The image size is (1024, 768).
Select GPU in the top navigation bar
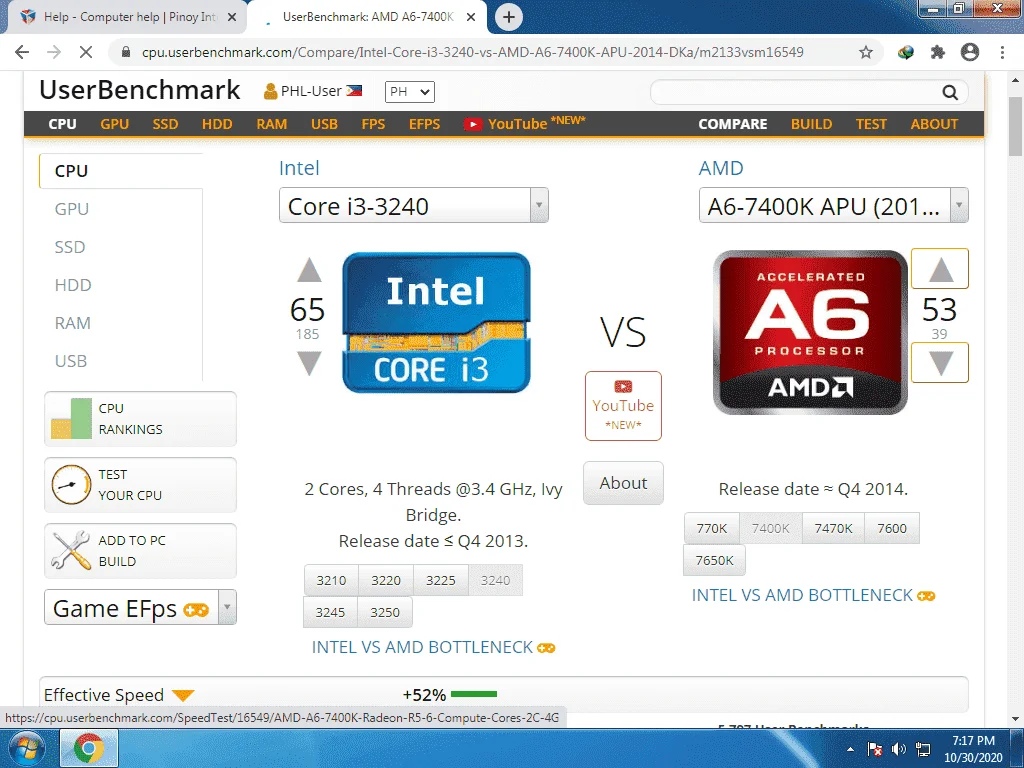(x=114, y=124)
